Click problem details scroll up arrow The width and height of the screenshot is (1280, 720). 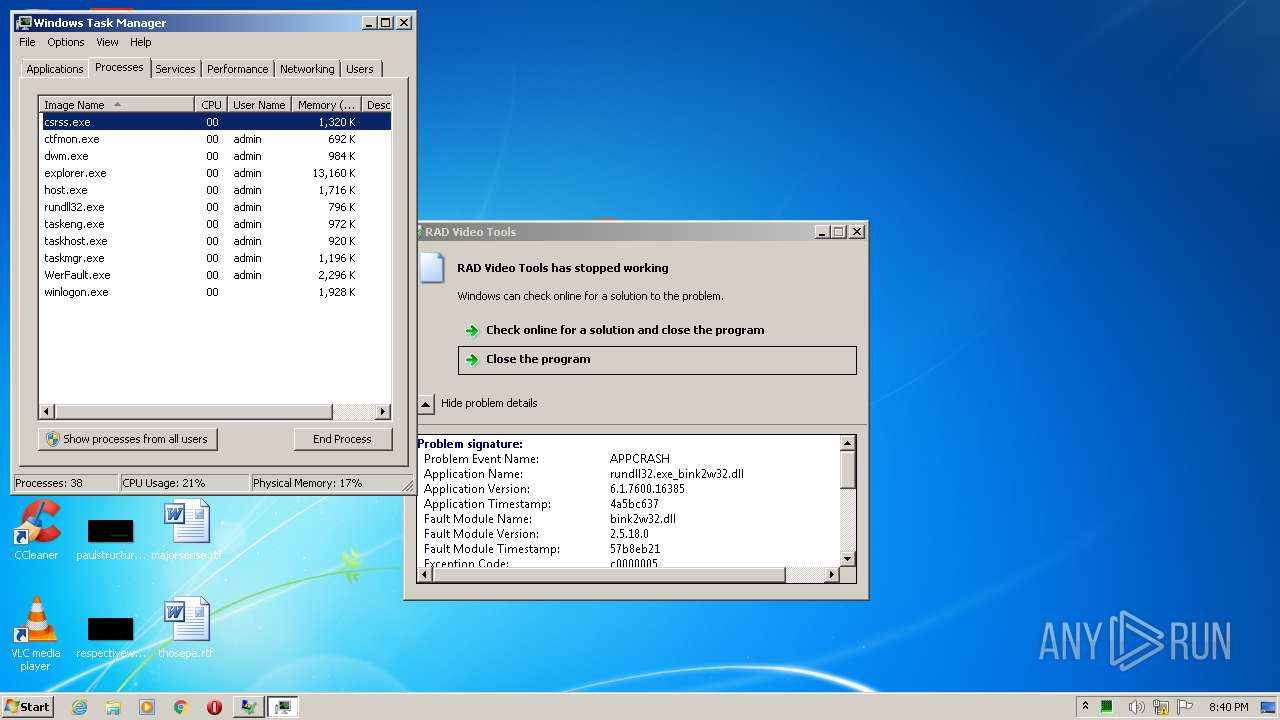pos(848,443)
